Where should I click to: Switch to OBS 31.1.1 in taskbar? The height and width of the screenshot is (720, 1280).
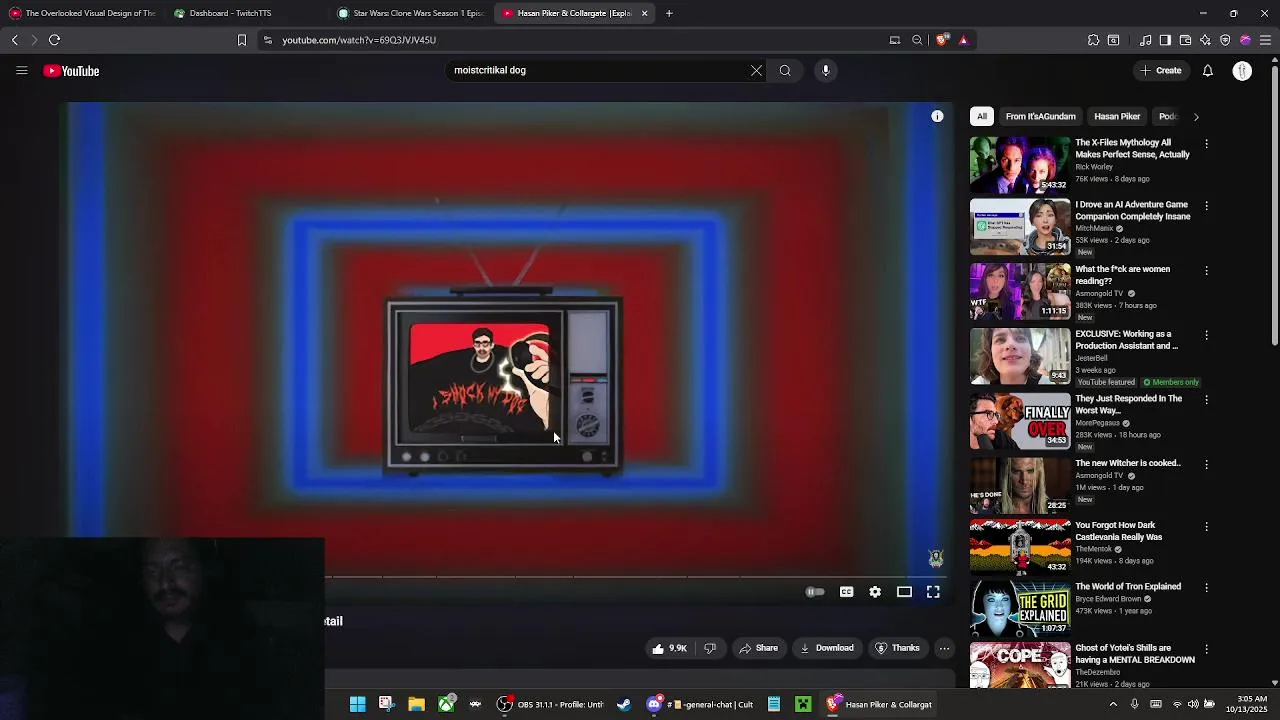pyautogui.click(x=551, y=704)
